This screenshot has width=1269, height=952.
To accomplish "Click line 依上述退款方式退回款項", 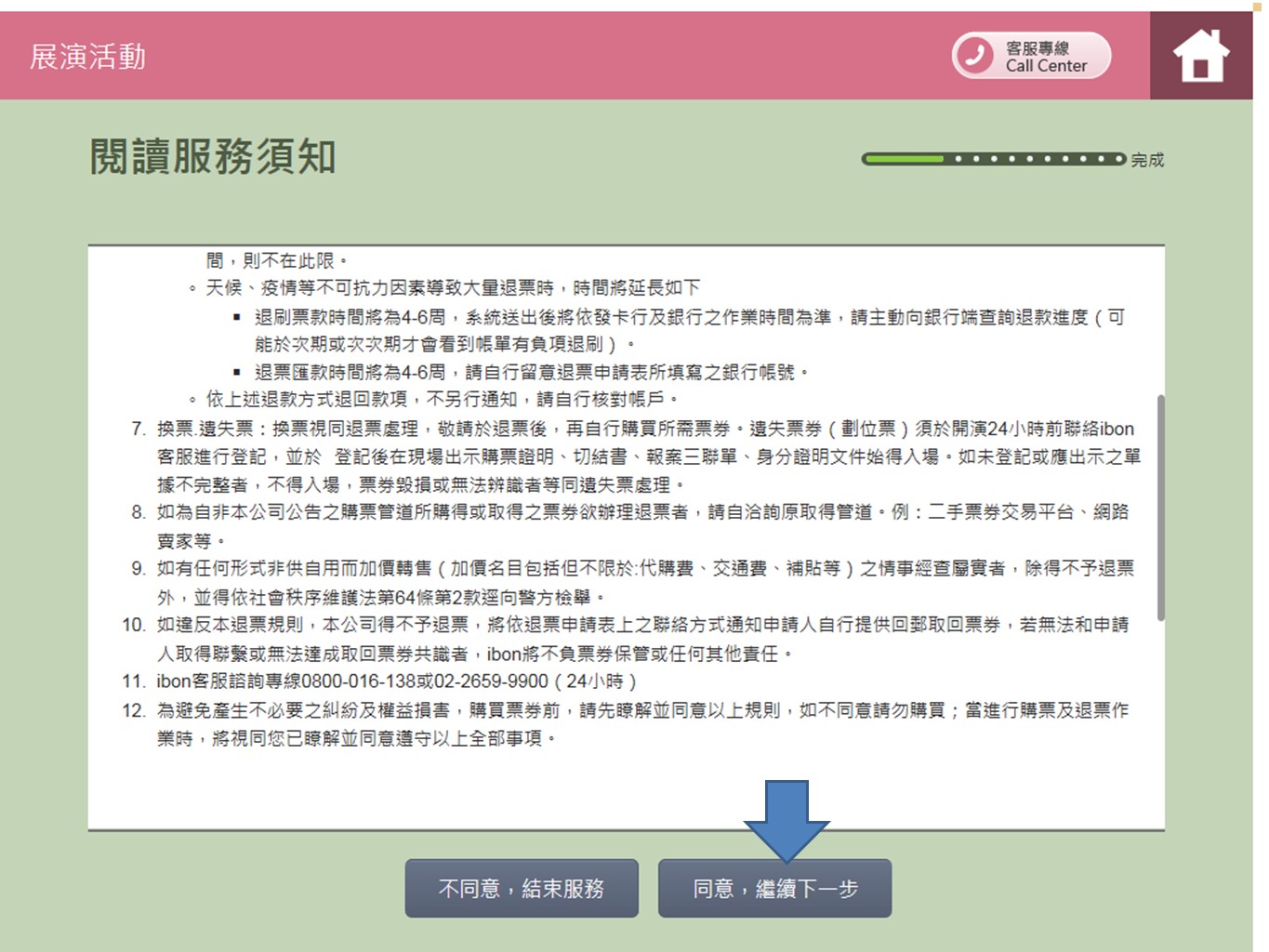I will tap(443, 400).
